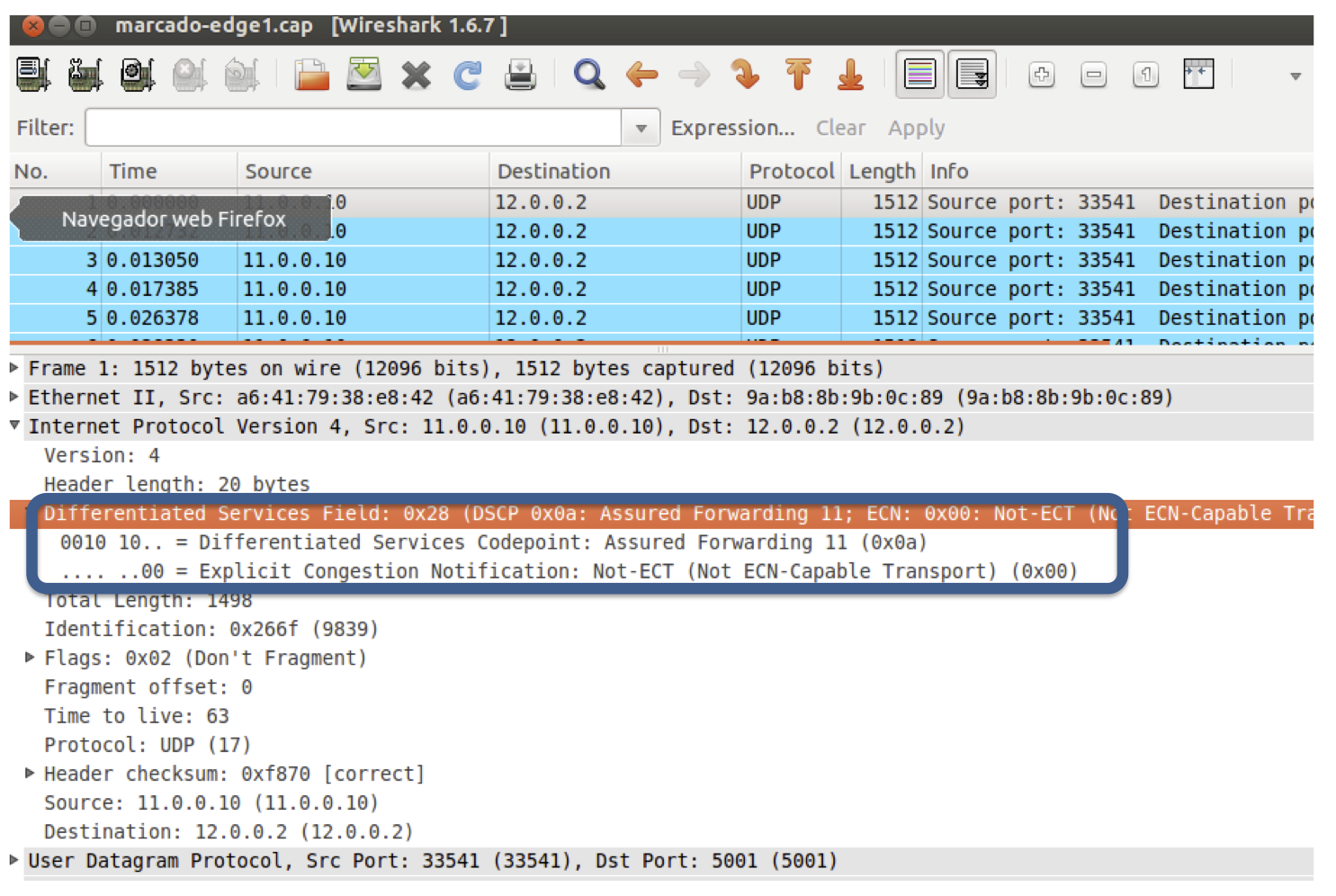Reload this capture file icon
1336x896 pixels.
(468, 75)
